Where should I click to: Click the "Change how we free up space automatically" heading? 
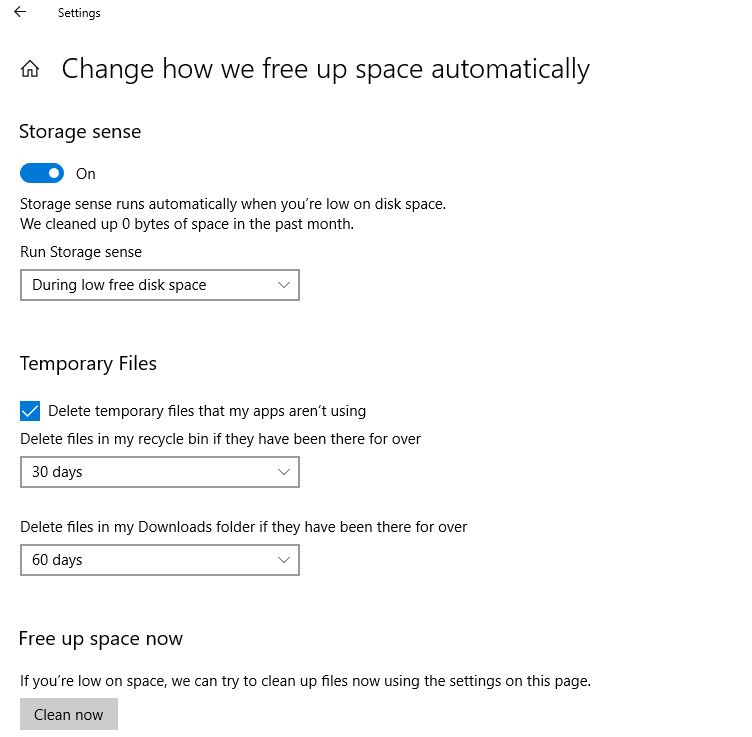325,69
